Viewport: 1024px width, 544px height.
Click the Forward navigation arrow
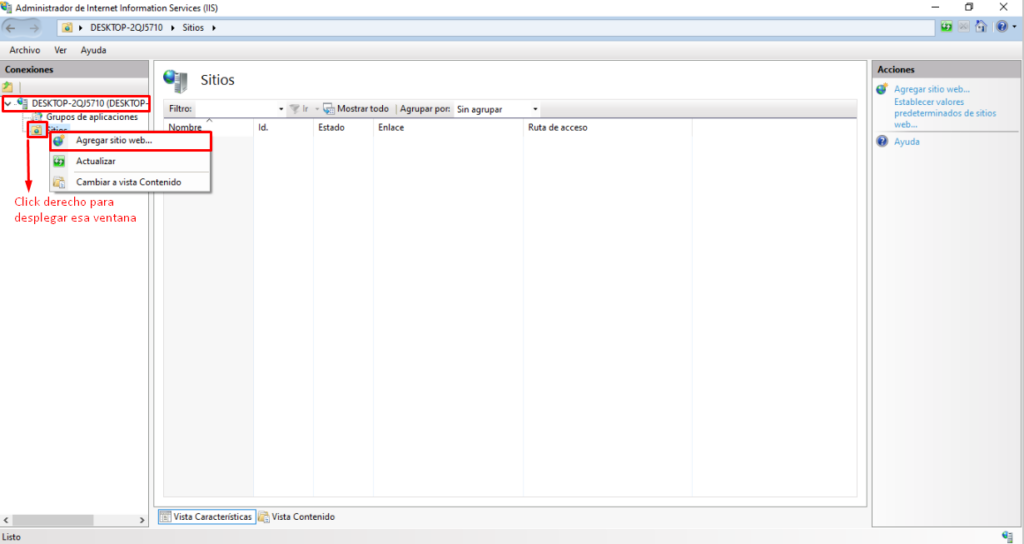click(x=34, y=28)
